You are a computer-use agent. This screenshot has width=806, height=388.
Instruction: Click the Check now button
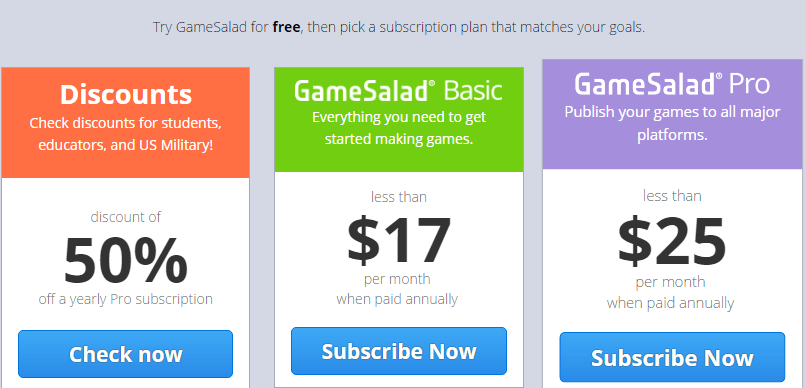[x=125, y=354]
